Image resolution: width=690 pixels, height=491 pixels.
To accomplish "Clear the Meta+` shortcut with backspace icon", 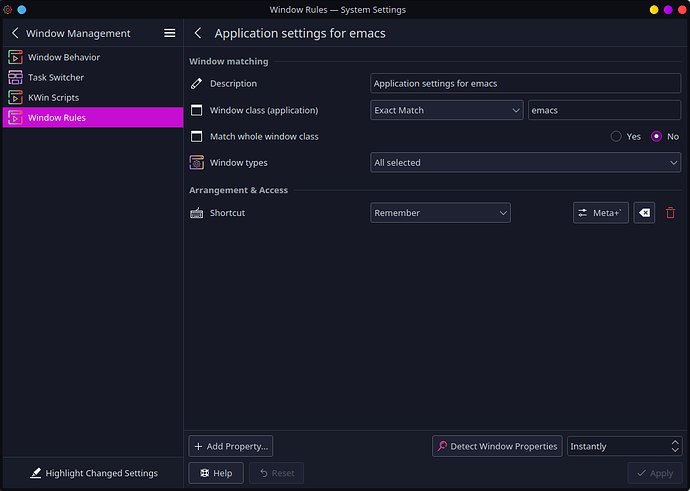I will (644, 213).
